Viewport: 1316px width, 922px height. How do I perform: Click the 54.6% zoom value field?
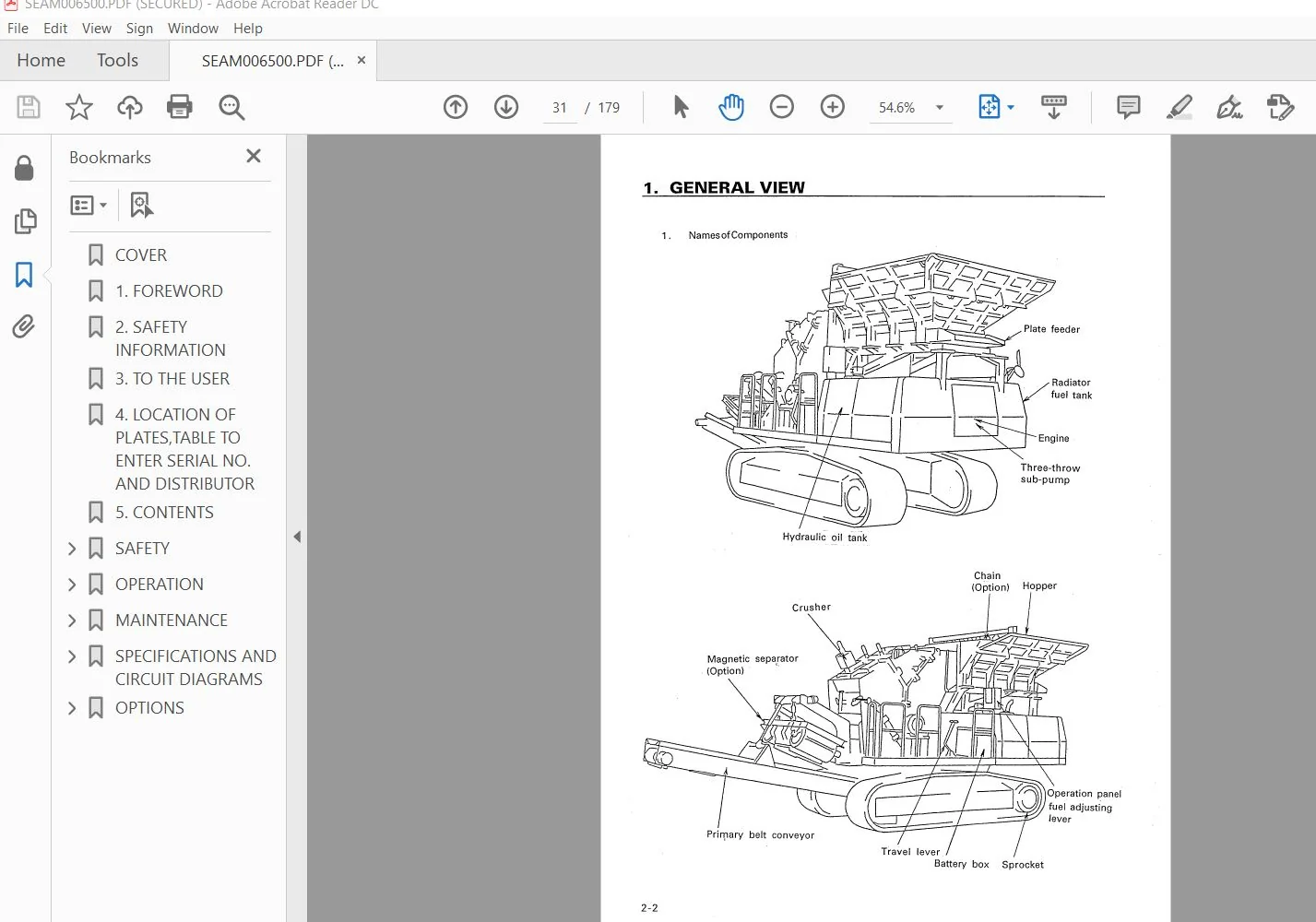coord(896,108)
